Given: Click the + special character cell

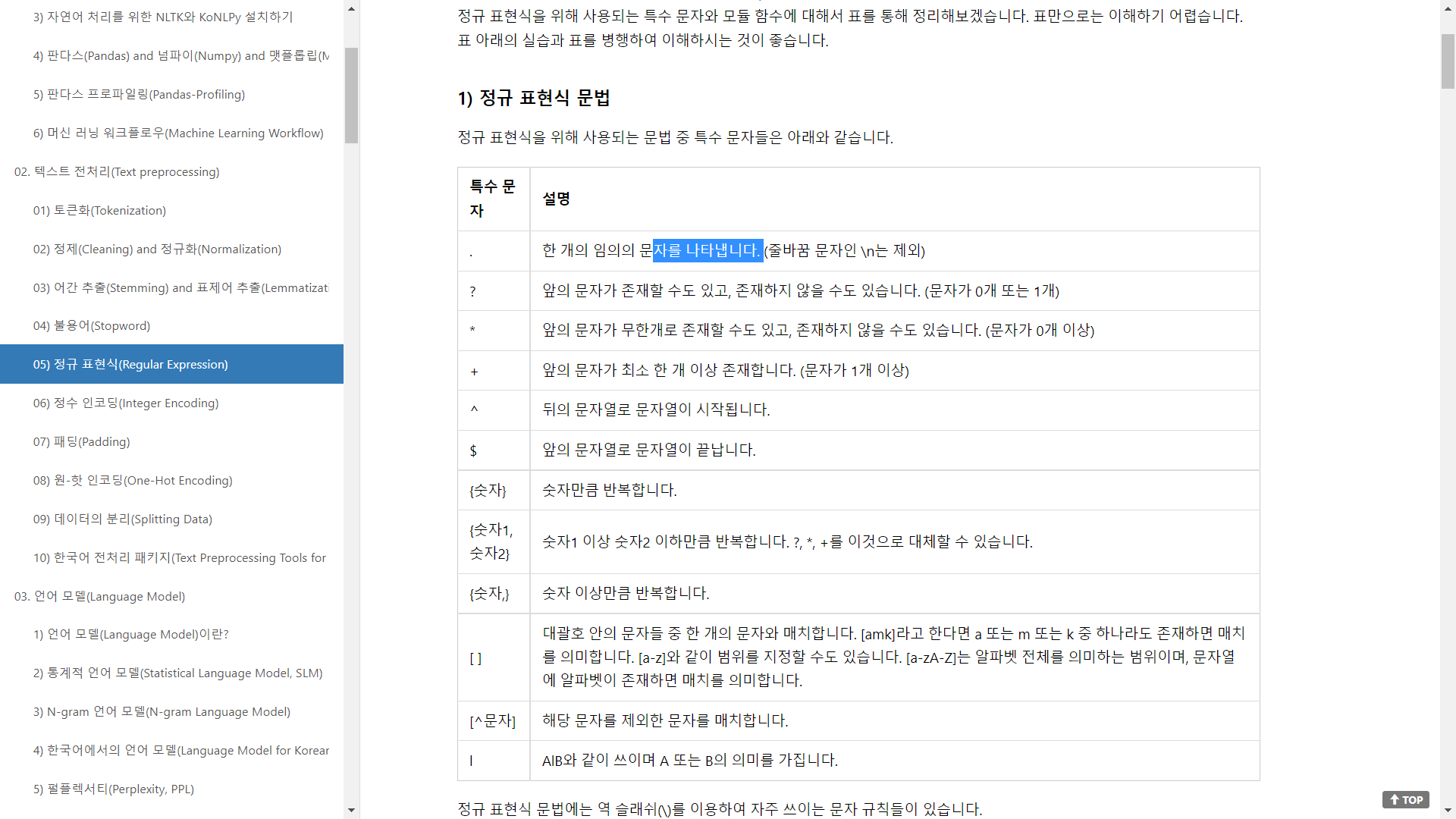Looking at the screenshot, I should (x=494, y=371).
